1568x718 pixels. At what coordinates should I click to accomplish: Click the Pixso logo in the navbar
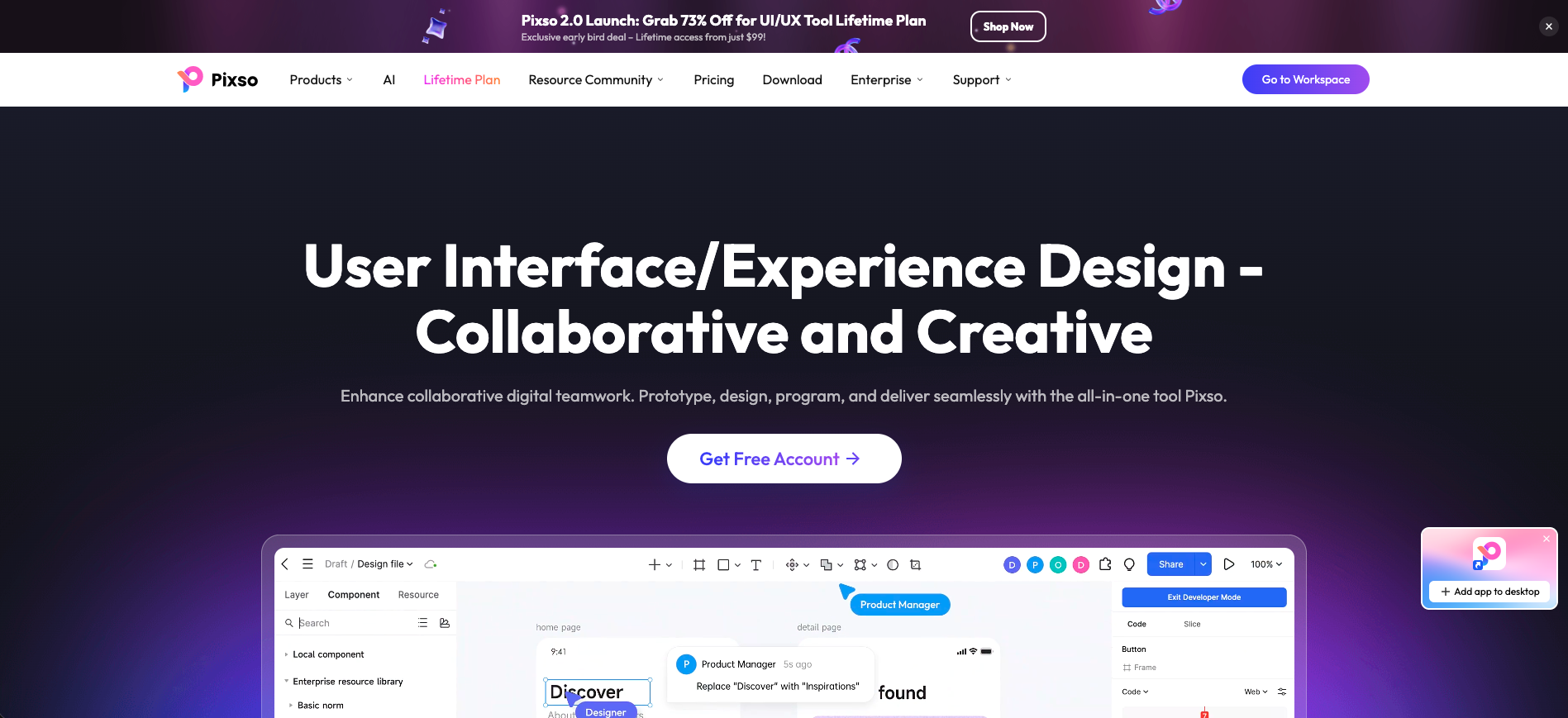[217, 79]
